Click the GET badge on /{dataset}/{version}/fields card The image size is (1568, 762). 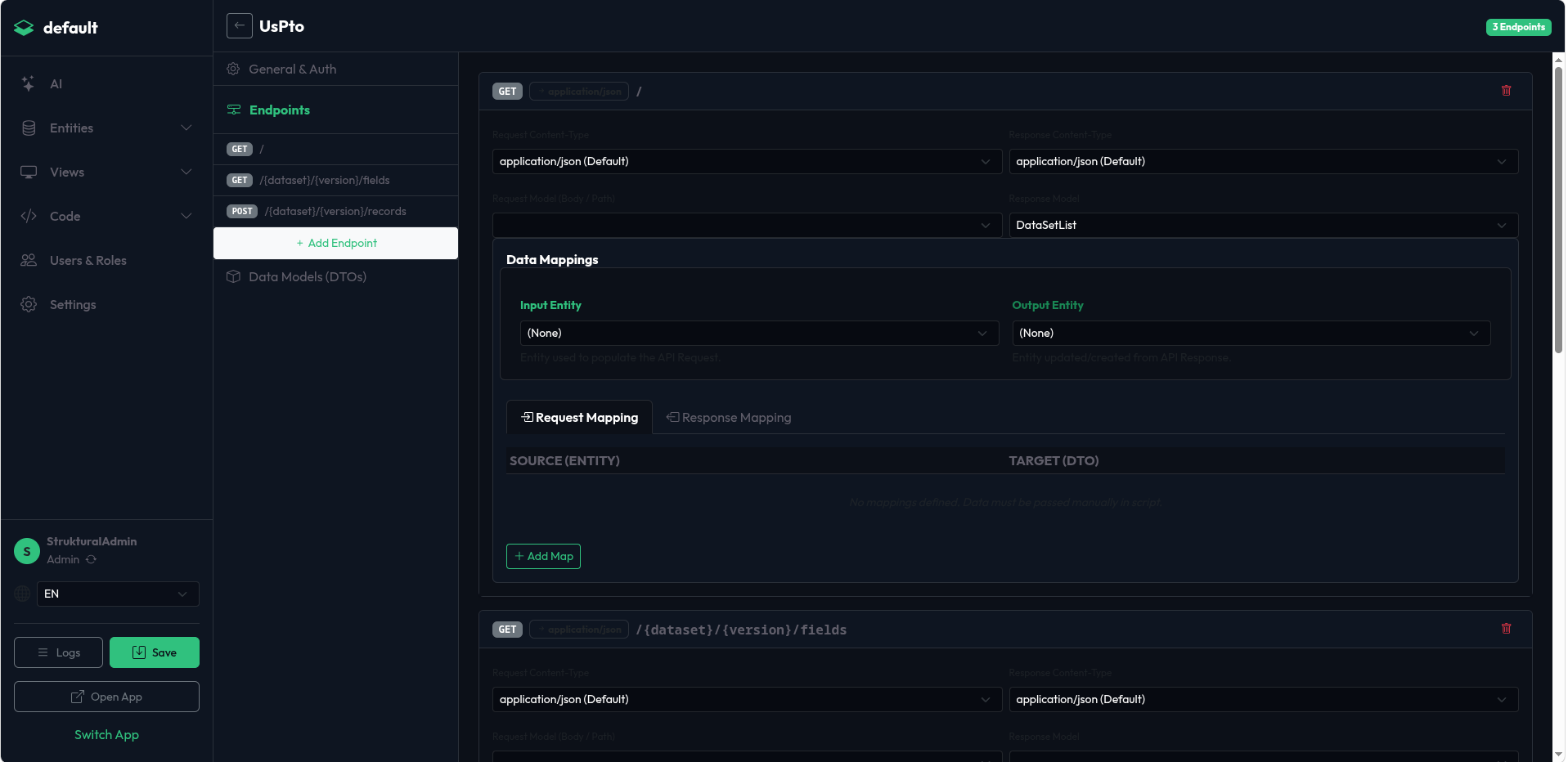click(507, 630)
